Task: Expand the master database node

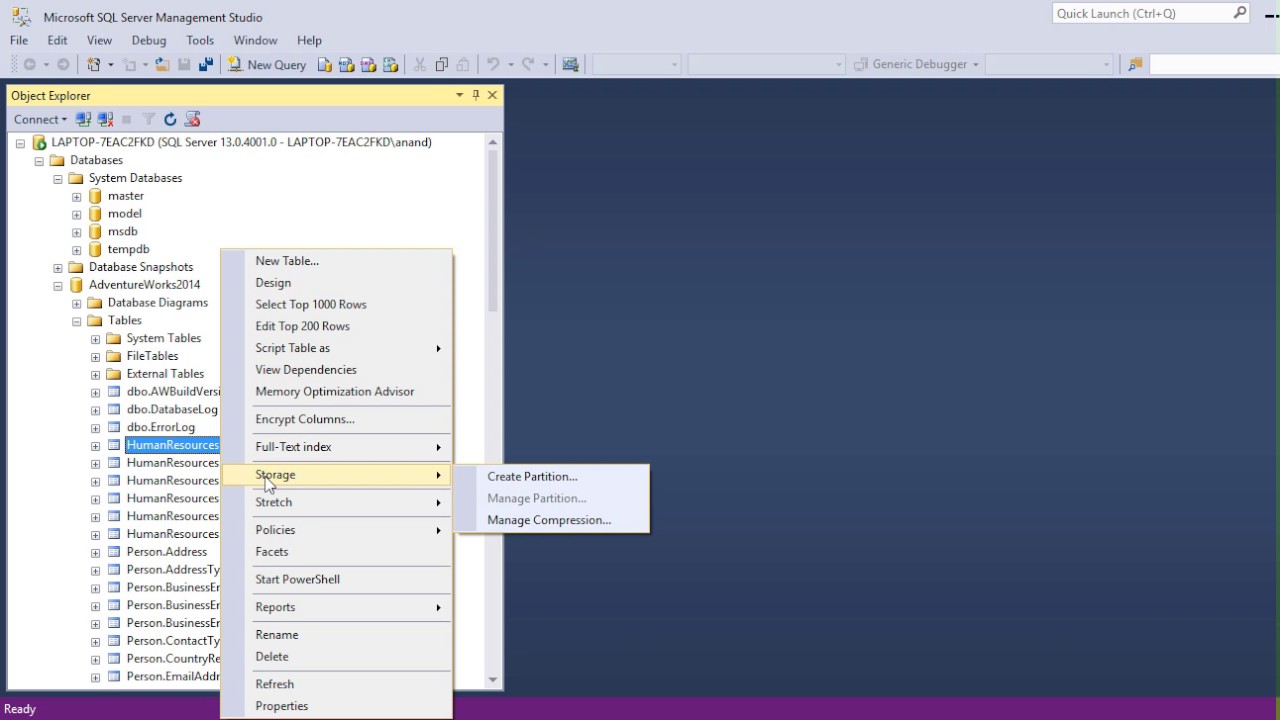Action: point(77,197)
